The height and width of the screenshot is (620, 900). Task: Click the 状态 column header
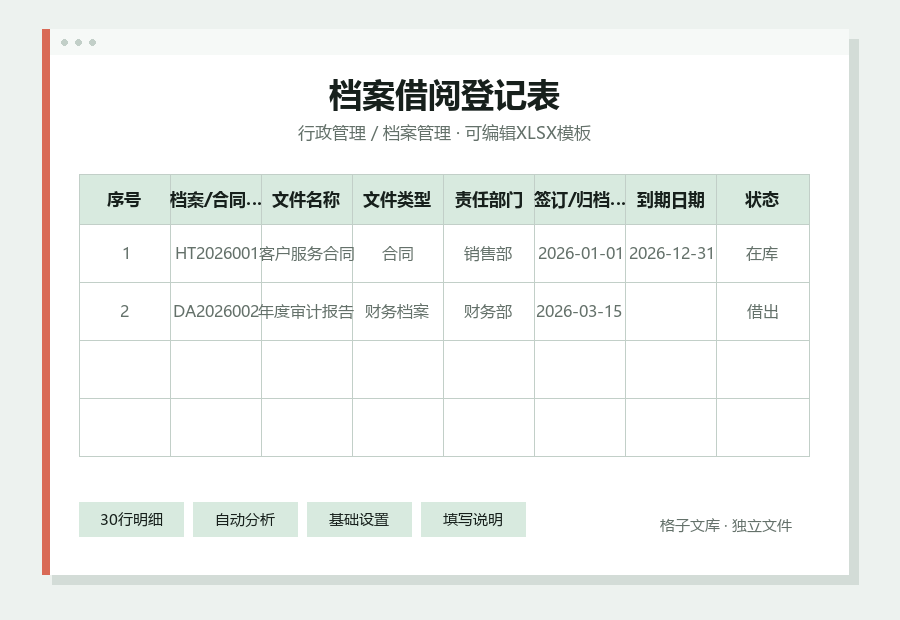coord(763,200)
